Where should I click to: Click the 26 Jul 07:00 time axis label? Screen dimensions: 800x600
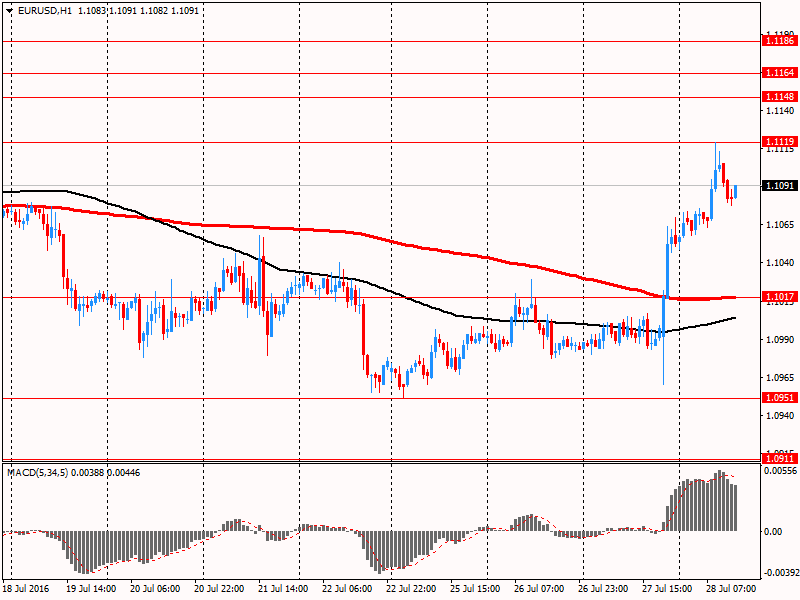539,589
